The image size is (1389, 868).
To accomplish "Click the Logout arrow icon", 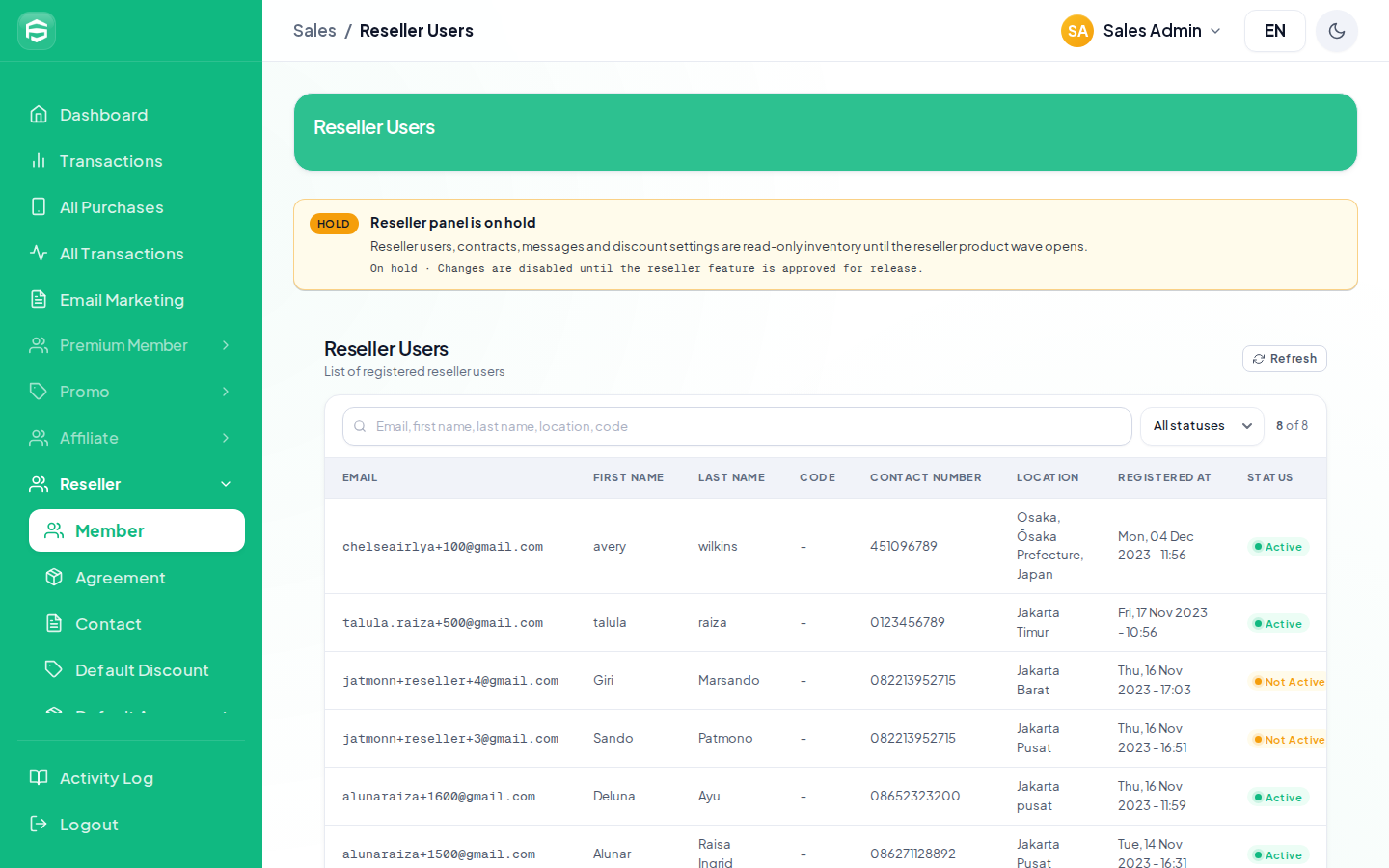I will coord(39,824).
